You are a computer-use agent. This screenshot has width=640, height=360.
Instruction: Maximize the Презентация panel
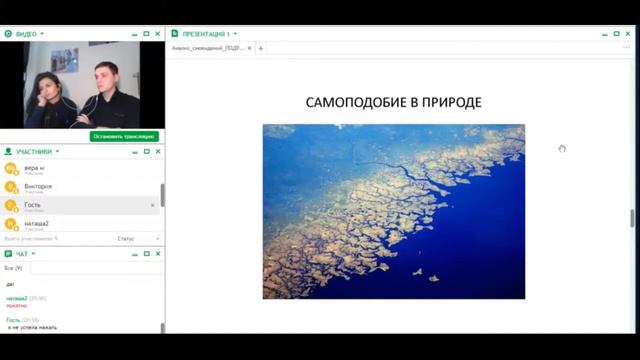click(616, 34)
